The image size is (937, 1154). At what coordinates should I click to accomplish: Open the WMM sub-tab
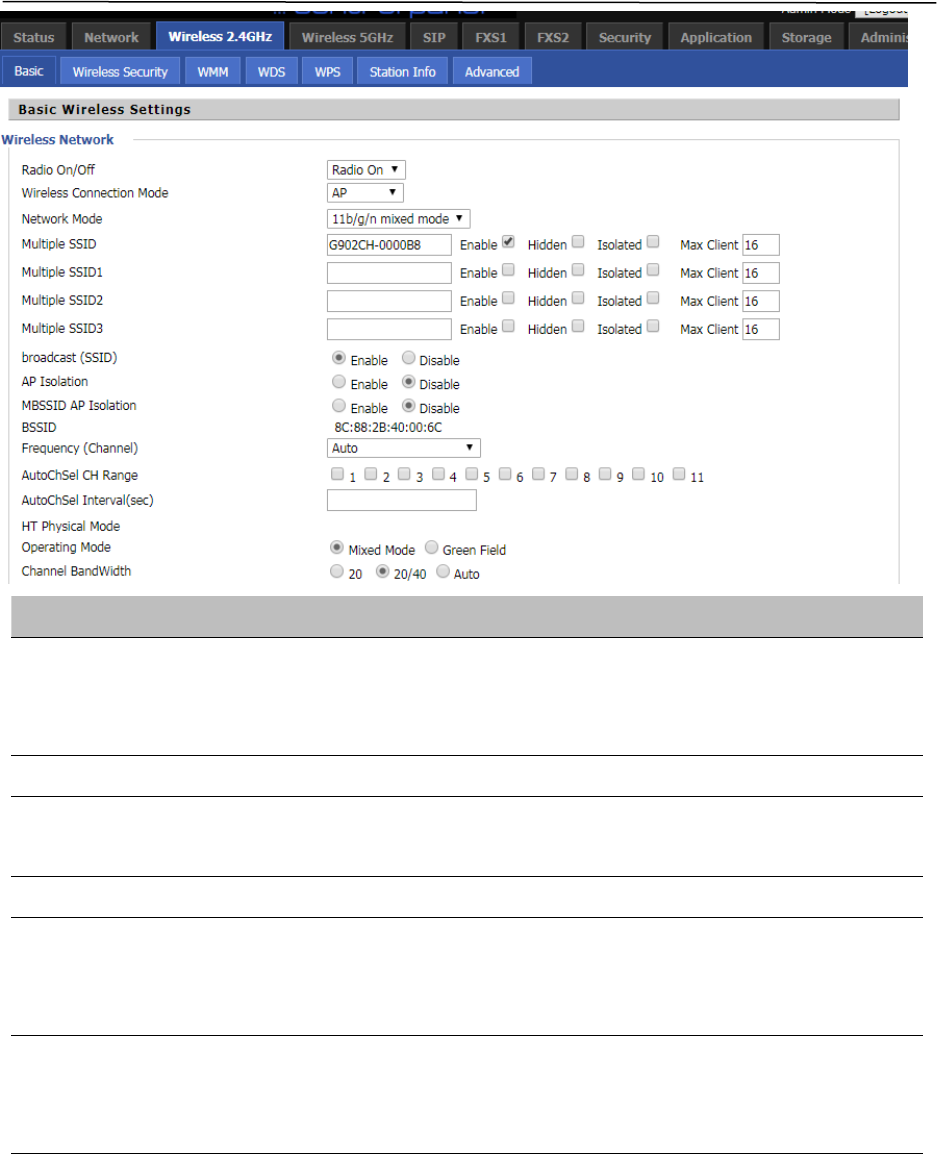213,71
